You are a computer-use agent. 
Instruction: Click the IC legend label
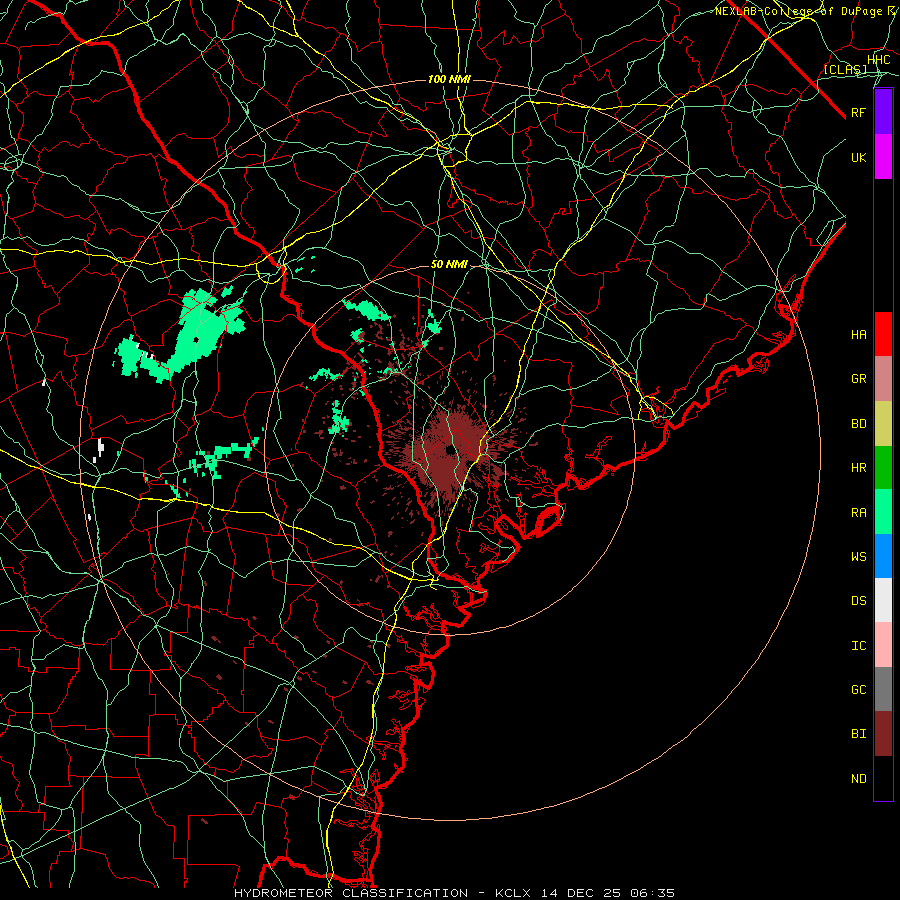click(859, 646)
